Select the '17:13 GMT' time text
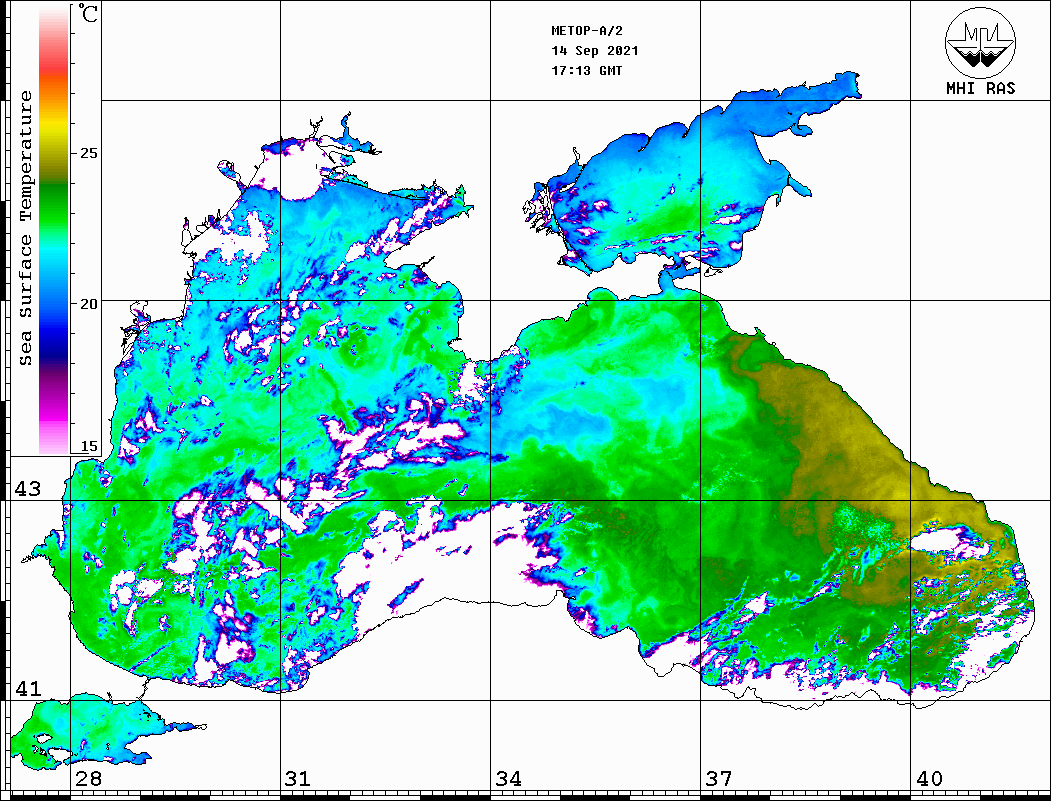The height and width of the screenshot is (801, 1051). tap(586, 70)
